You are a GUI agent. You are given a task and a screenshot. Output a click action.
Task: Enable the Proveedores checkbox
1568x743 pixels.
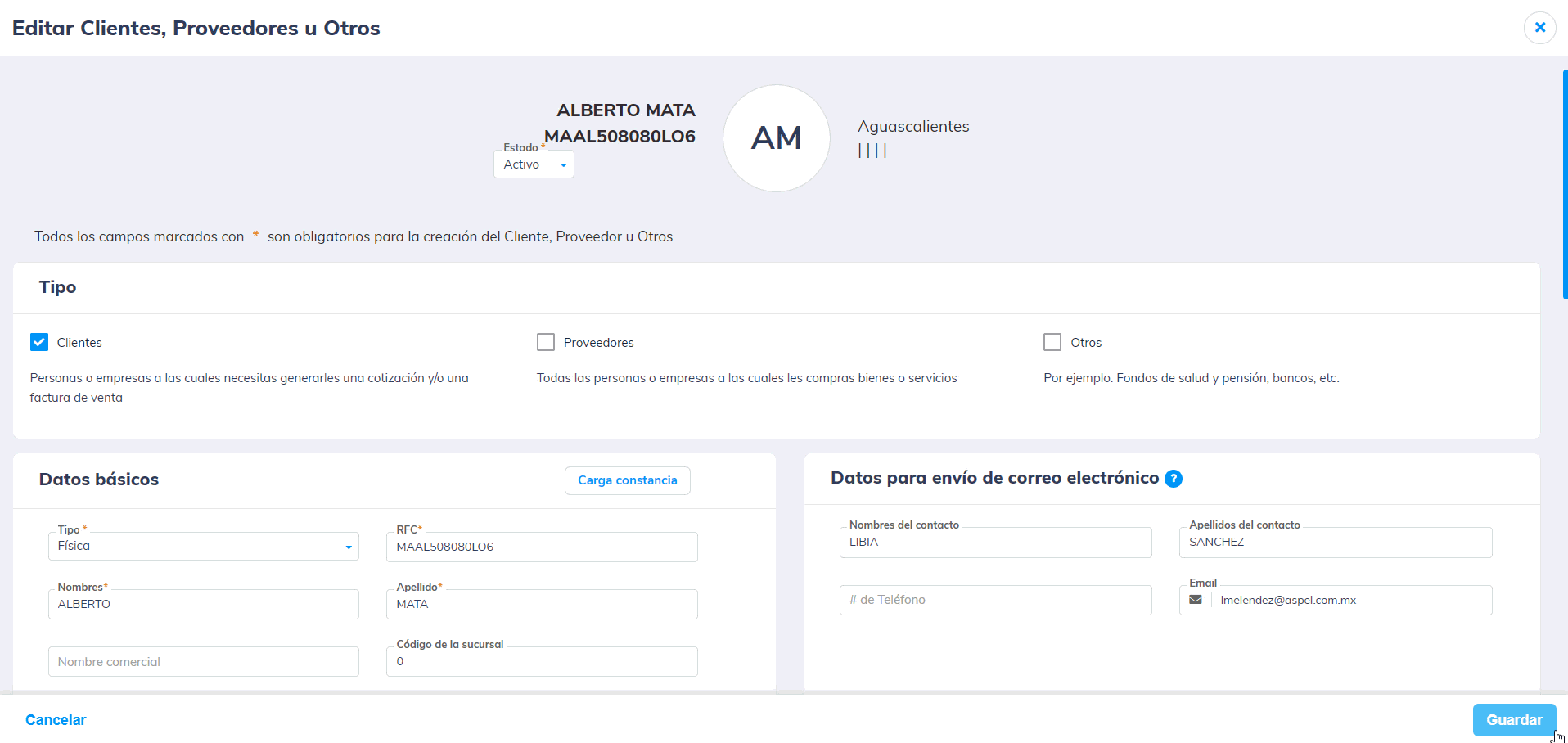click(x=546, y=342)
